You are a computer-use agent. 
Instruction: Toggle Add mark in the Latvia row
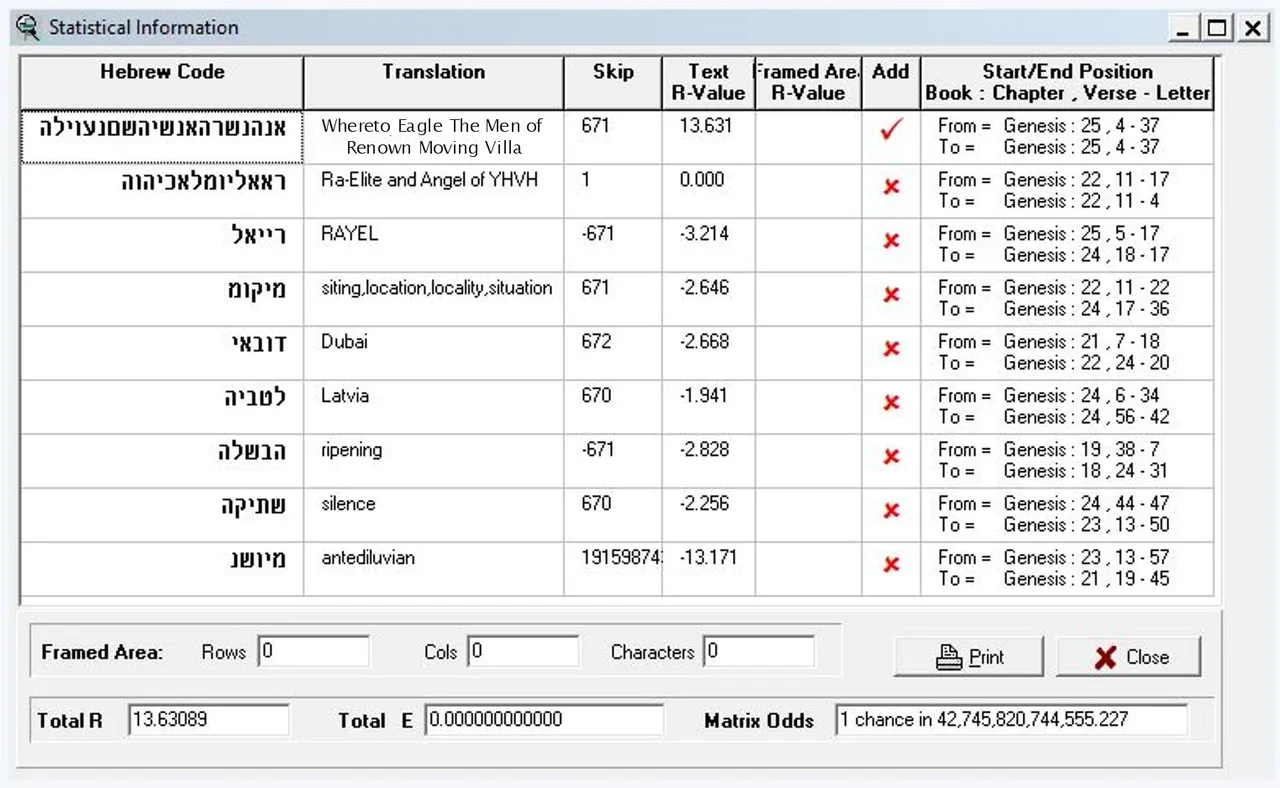(x=891, y=403)
